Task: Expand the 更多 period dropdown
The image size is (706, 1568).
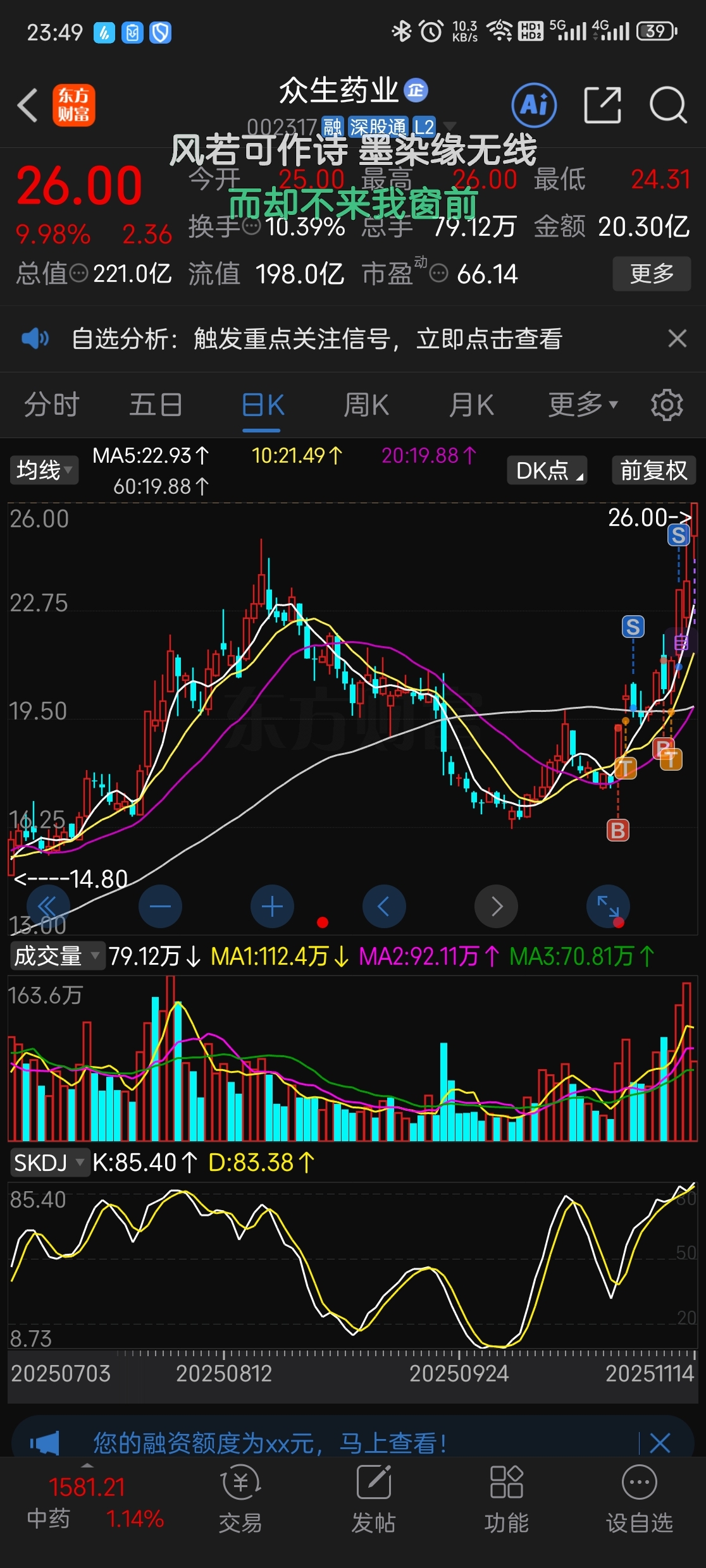Action: click(x=582, y=405)
